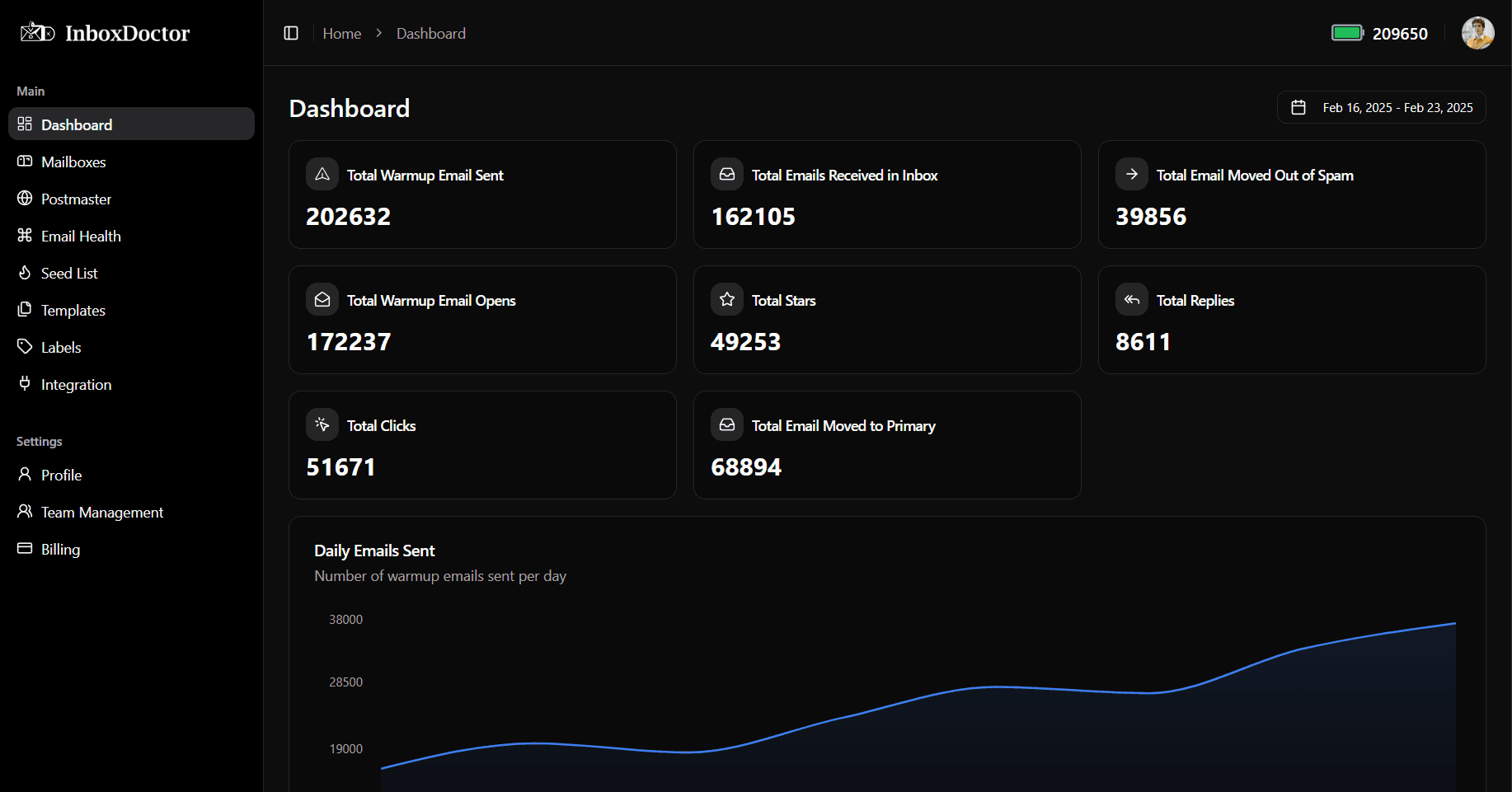Go to Billing page

pos(131,549)
